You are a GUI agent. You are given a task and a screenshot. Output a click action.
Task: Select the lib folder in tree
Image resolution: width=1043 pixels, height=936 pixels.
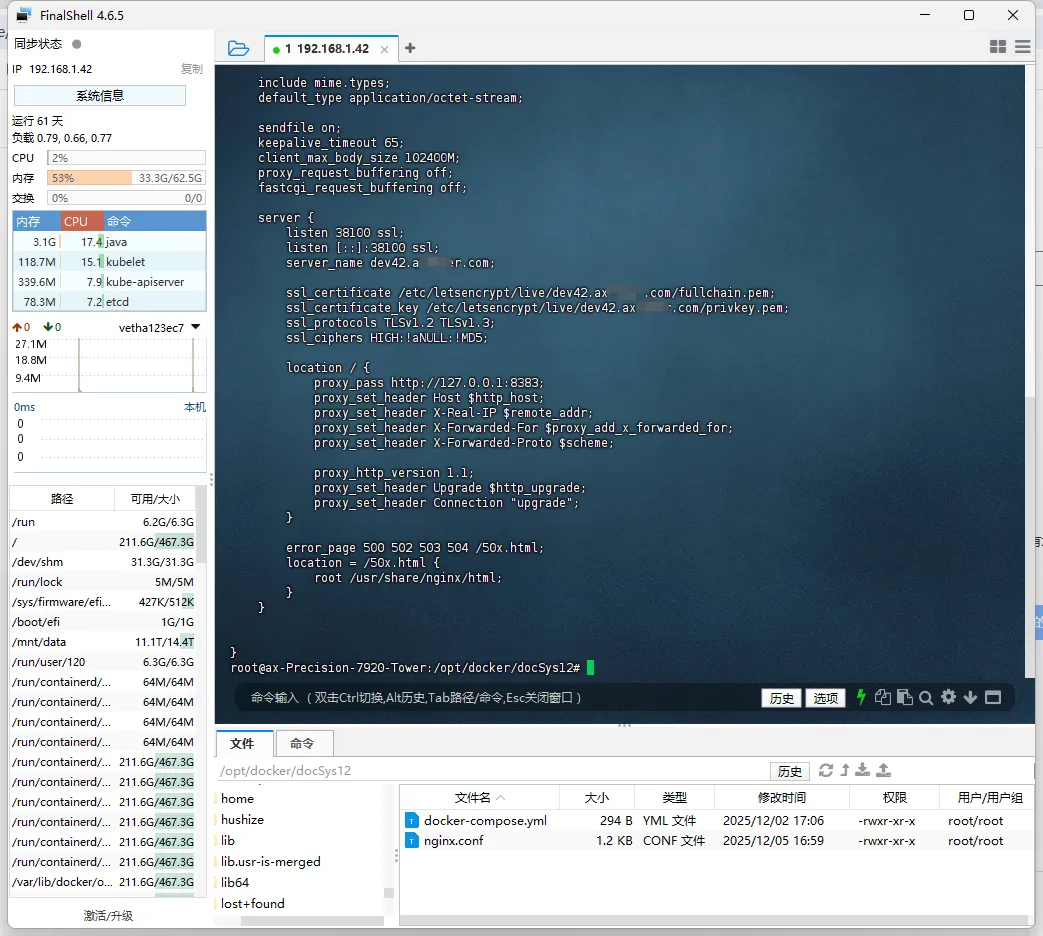[228, 840]
